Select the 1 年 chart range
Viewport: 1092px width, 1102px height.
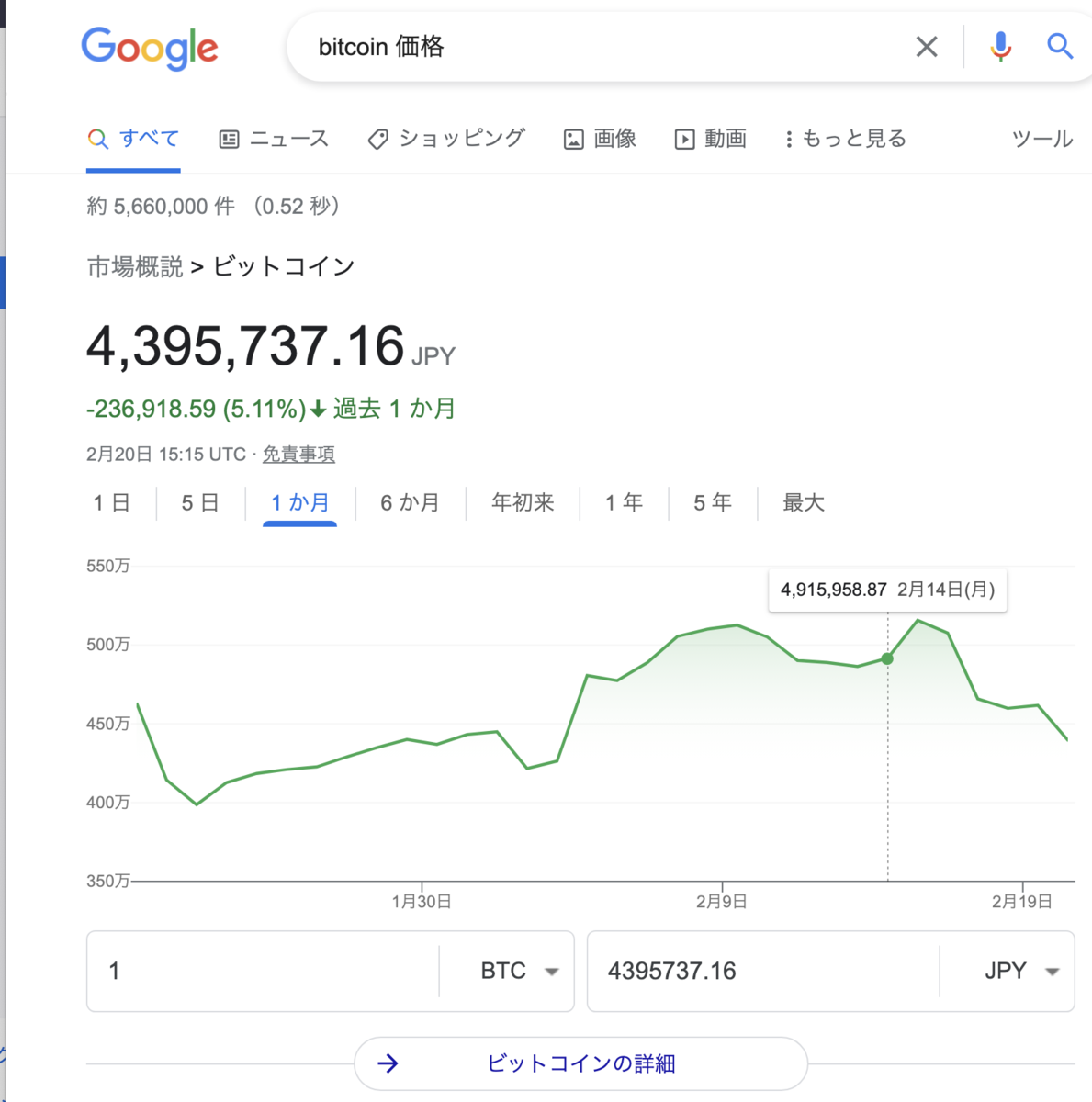click(x=624, y=502)
